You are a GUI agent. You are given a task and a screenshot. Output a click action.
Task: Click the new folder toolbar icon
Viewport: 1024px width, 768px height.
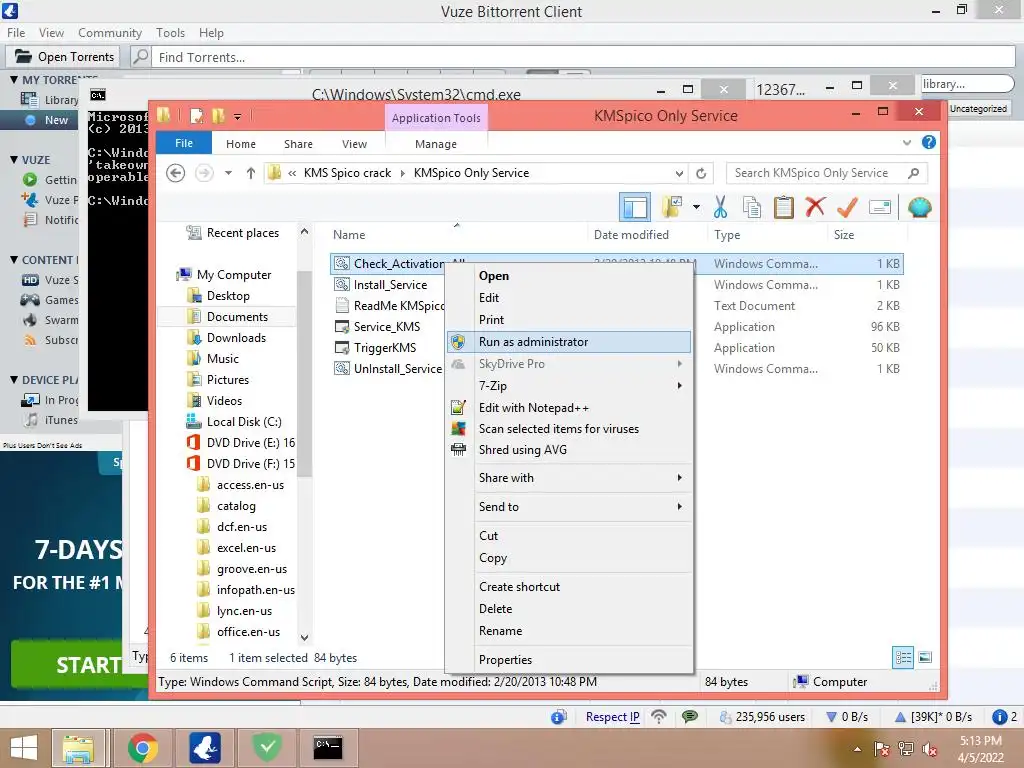[672, 207]
